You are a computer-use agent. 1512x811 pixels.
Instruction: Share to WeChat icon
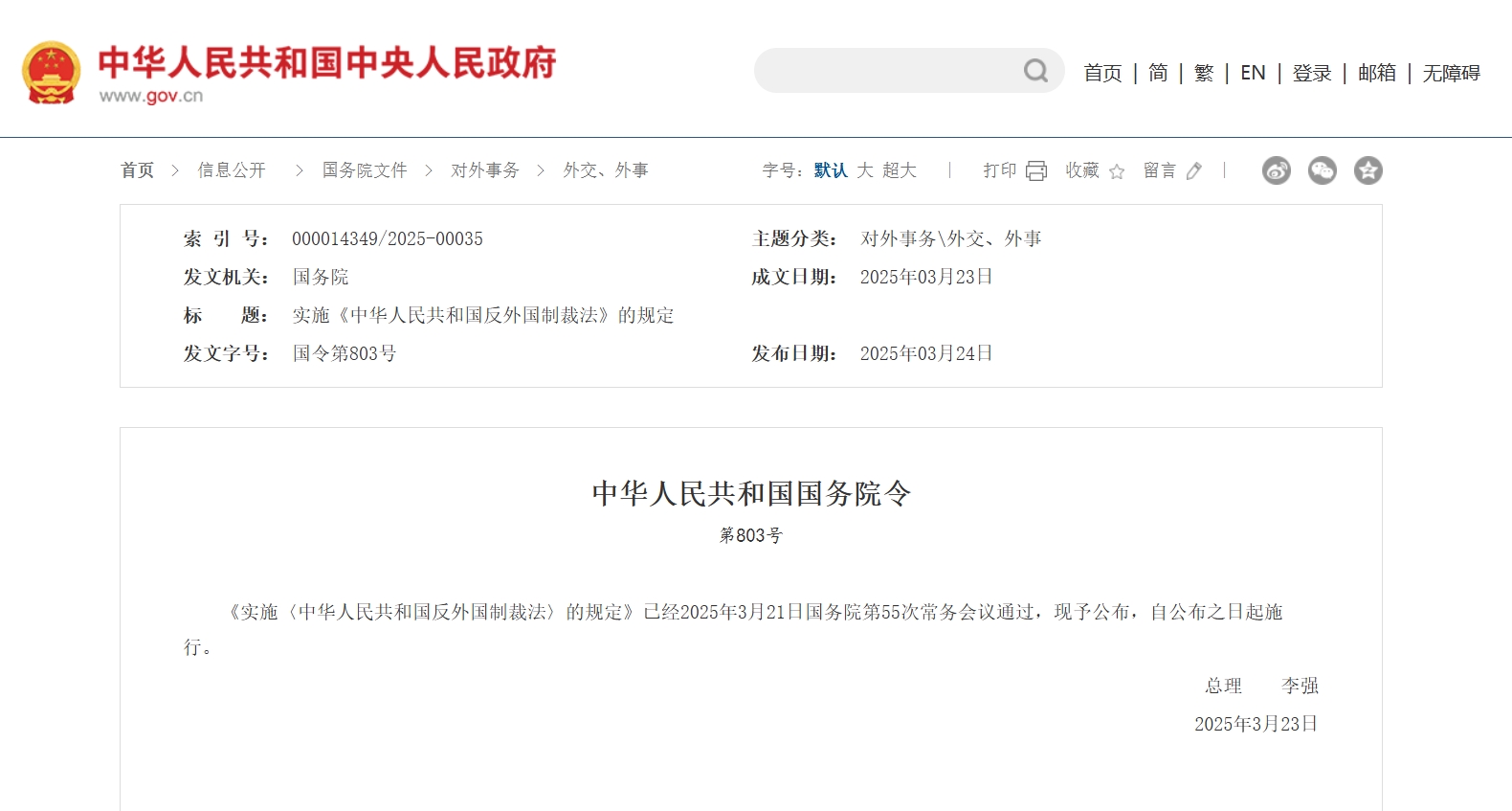1323,170
